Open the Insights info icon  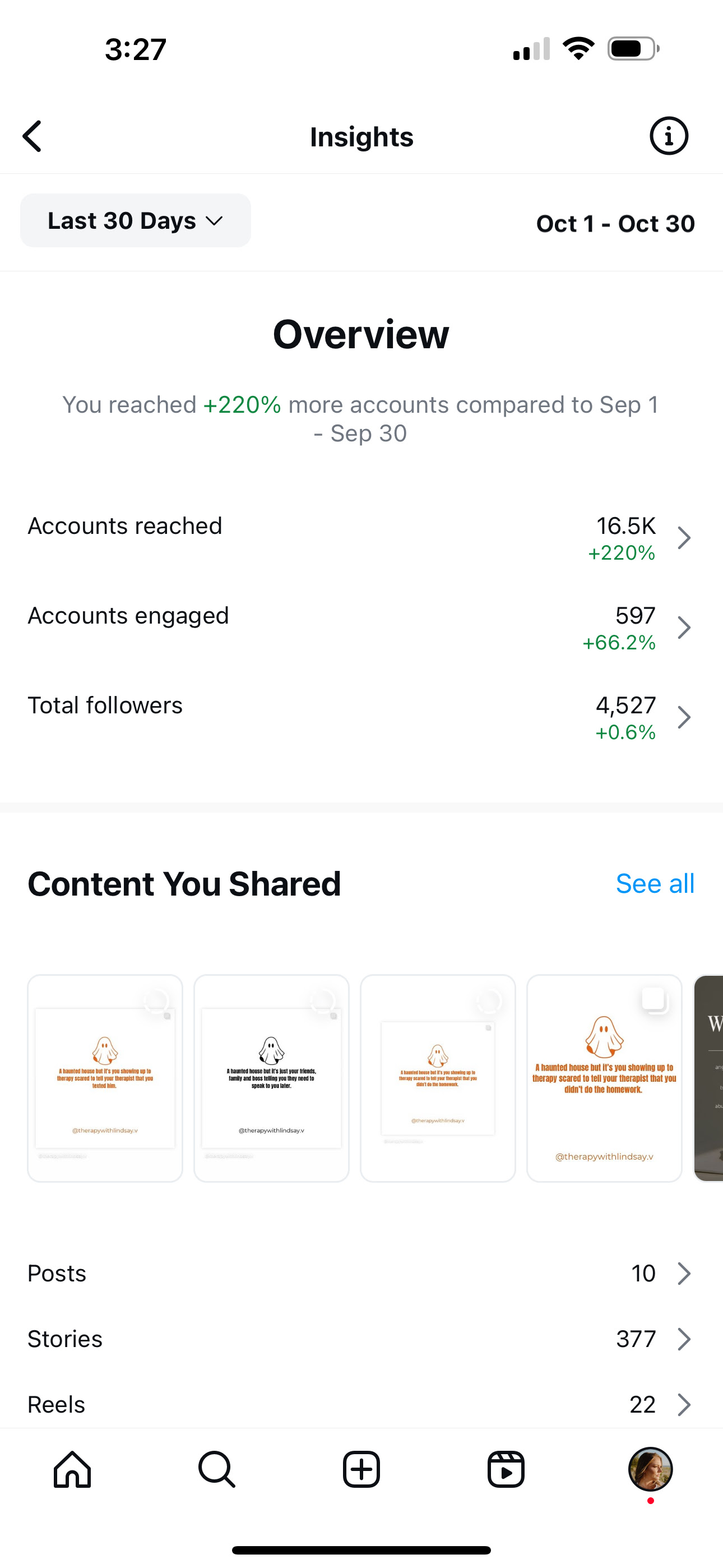point(668,136)
